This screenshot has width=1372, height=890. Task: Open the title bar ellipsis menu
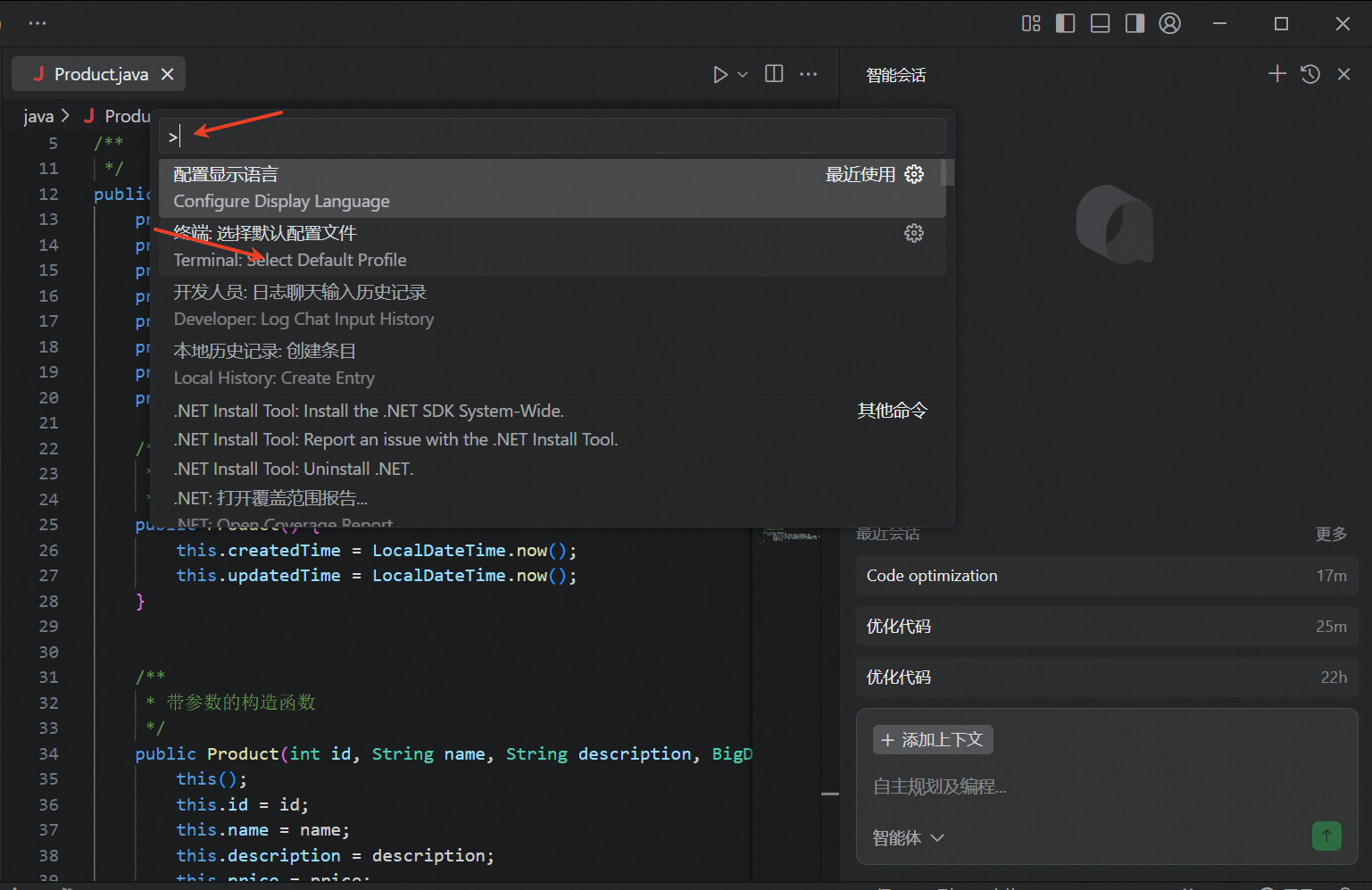click(37, 23)
